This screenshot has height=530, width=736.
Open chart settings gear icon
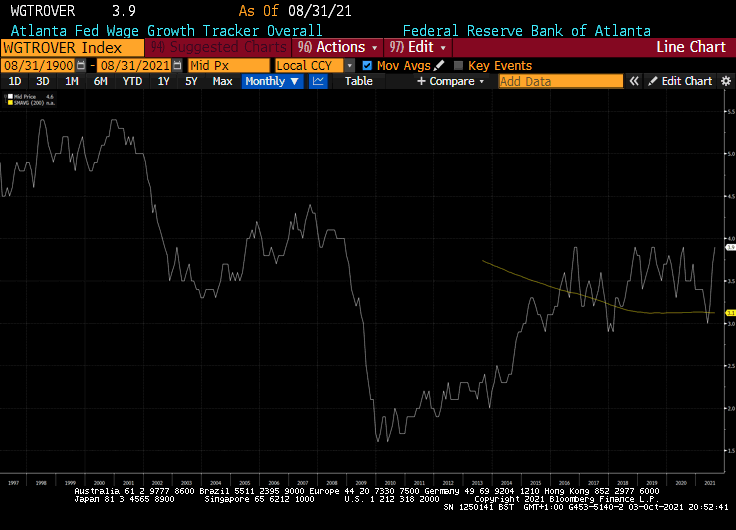tap(726, 81)
